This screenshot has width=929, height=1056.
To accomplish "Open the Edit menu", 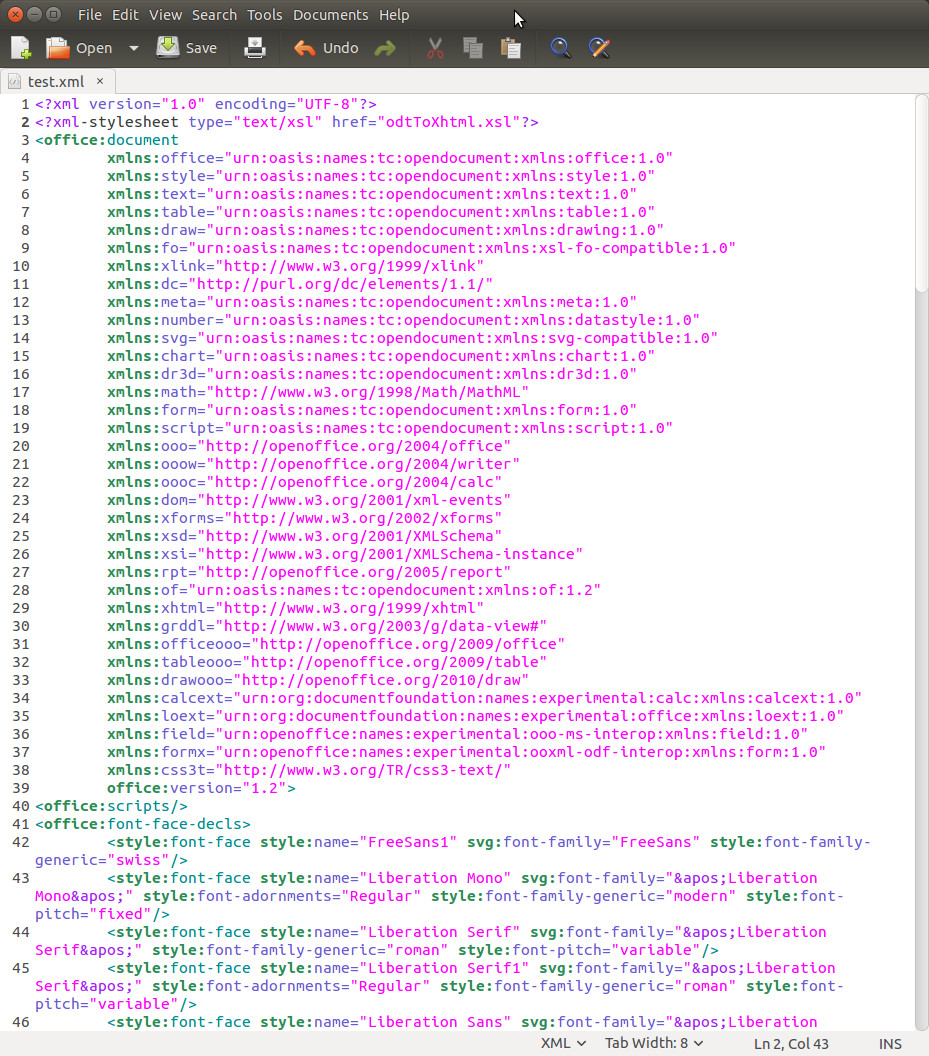I will pyautogui.click(x=125, y=15).
